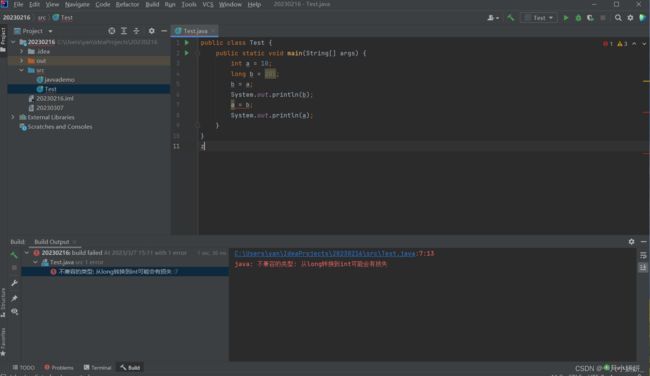This screenshot has width=650, height=376.
Task: Open the Build menu
Action: (x=152, y=4)
